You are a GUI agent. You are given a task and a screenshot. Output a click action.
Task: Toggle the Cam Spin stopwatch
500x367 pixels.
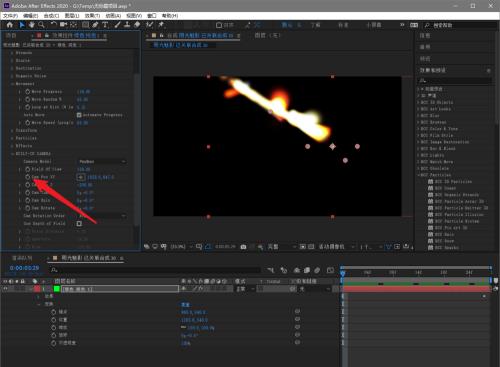pos(28,200)
